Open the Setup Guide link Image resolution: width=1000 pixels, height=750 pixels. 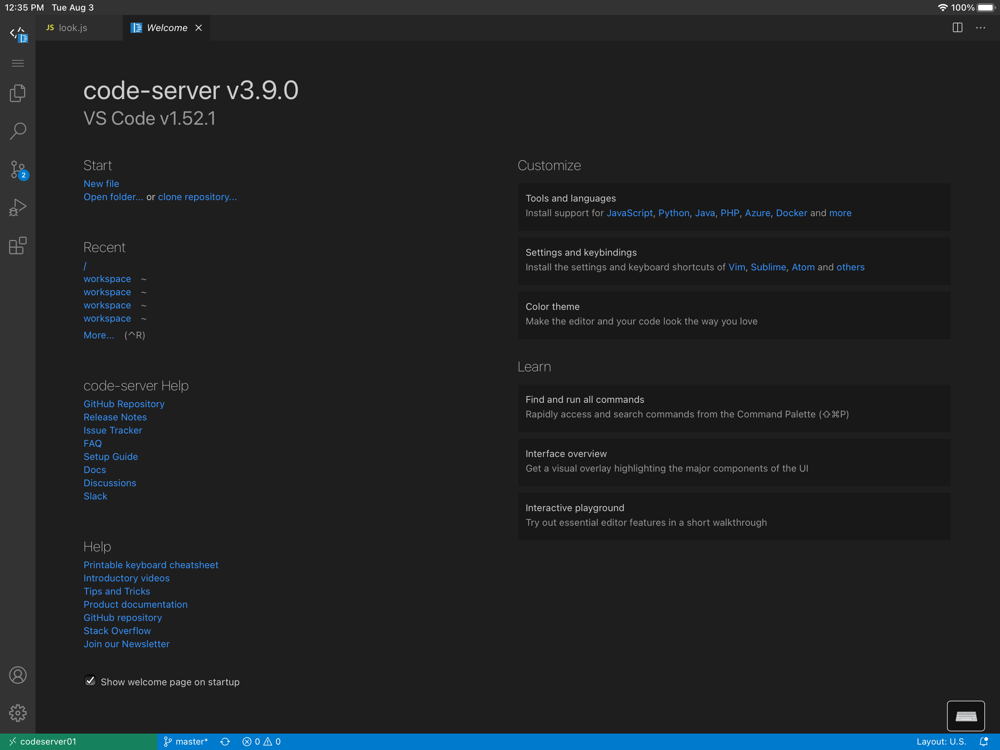point(110,457)
